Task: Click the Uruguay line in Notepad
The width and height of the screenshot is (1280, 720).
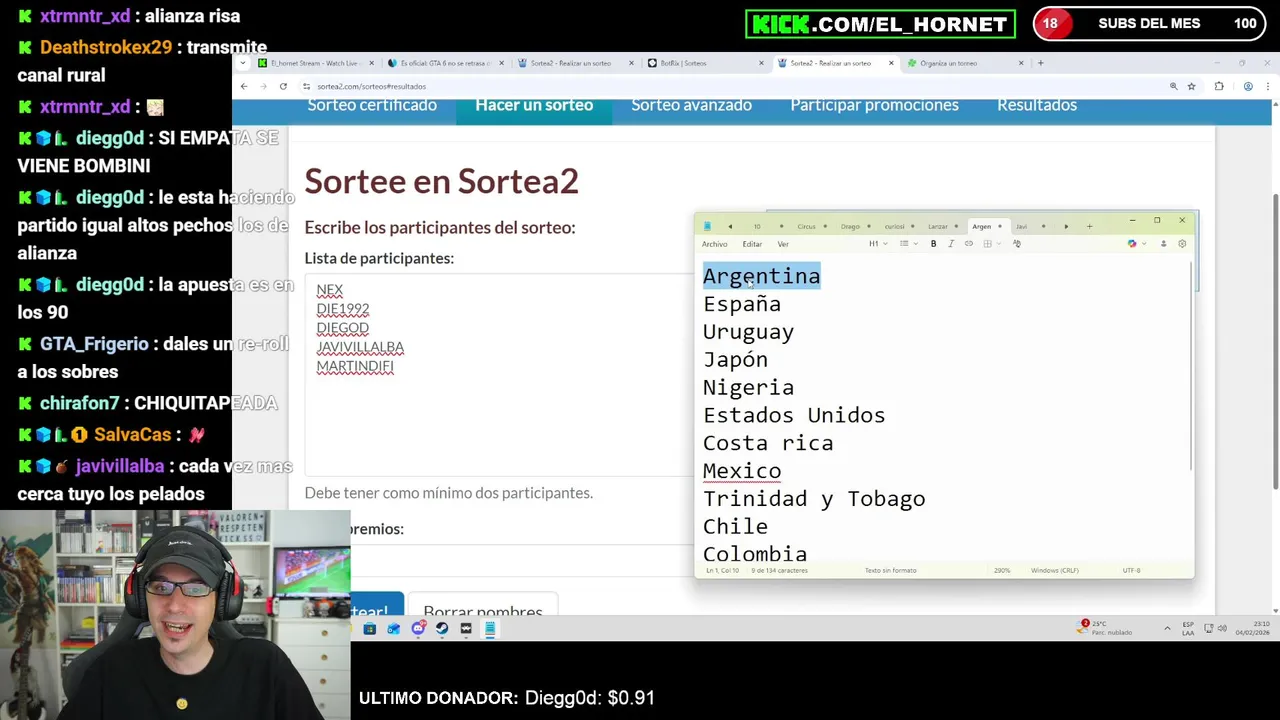Action: pos(748,332)
